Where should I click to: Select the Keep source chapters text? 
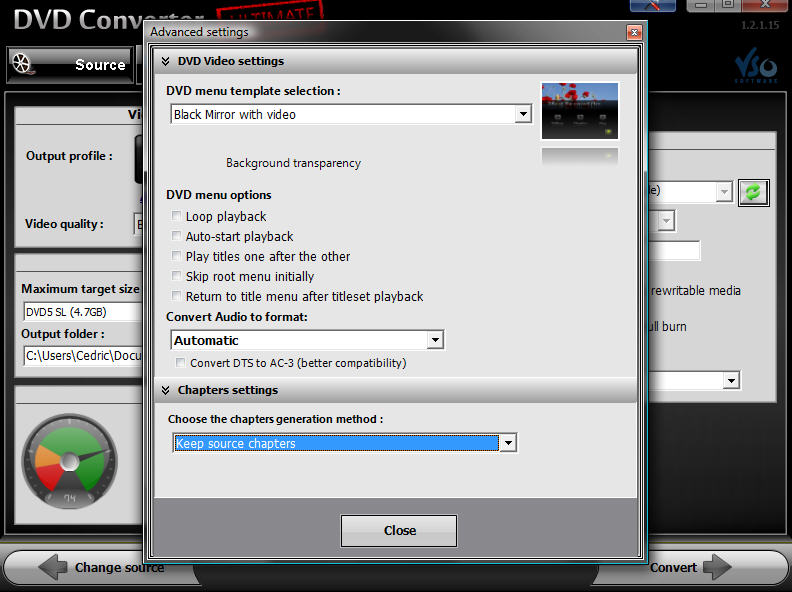(235, 443)
